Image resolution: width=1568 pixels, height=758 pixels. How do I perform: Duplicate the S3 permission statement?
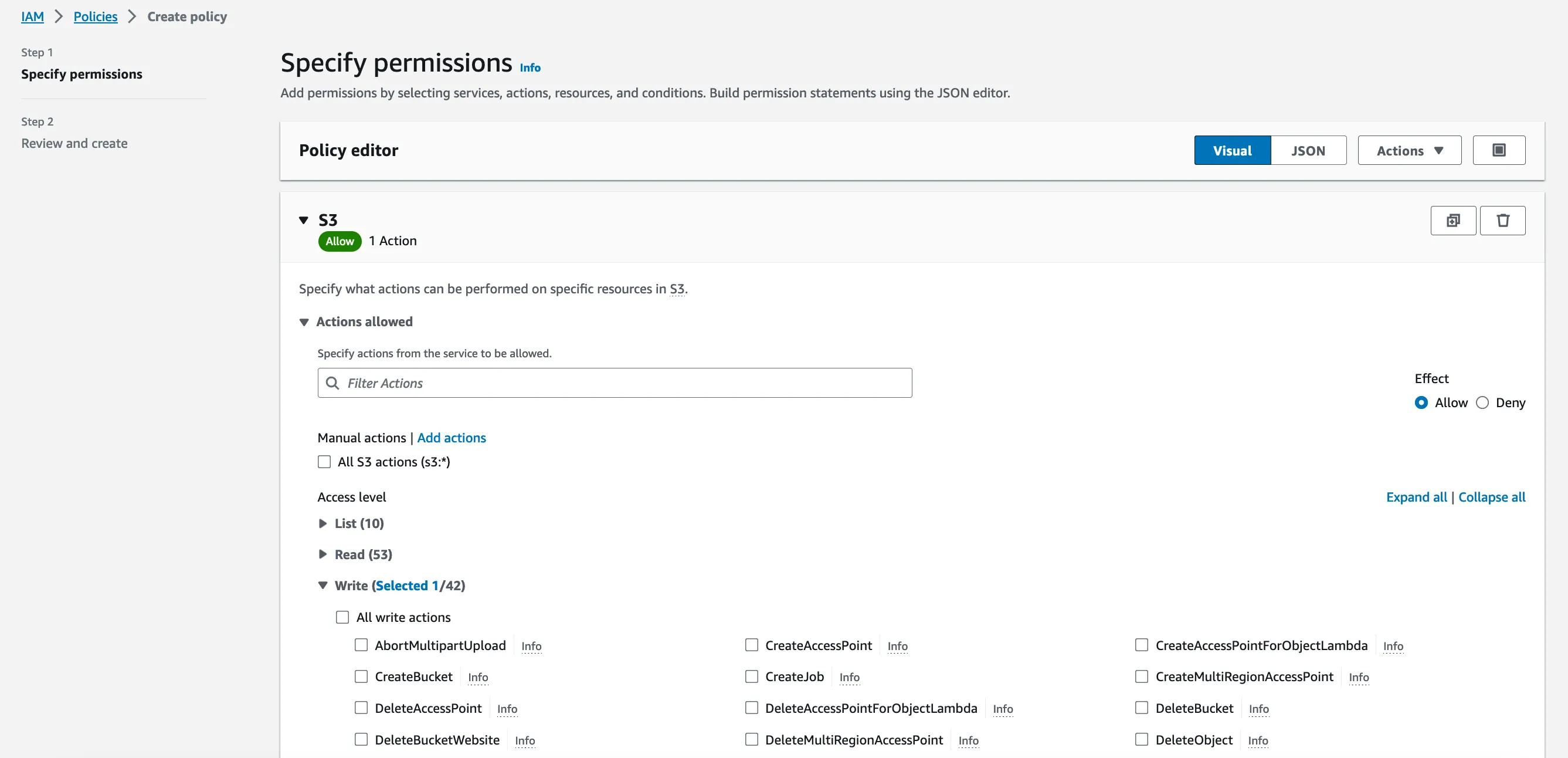tap(1453, 221)
